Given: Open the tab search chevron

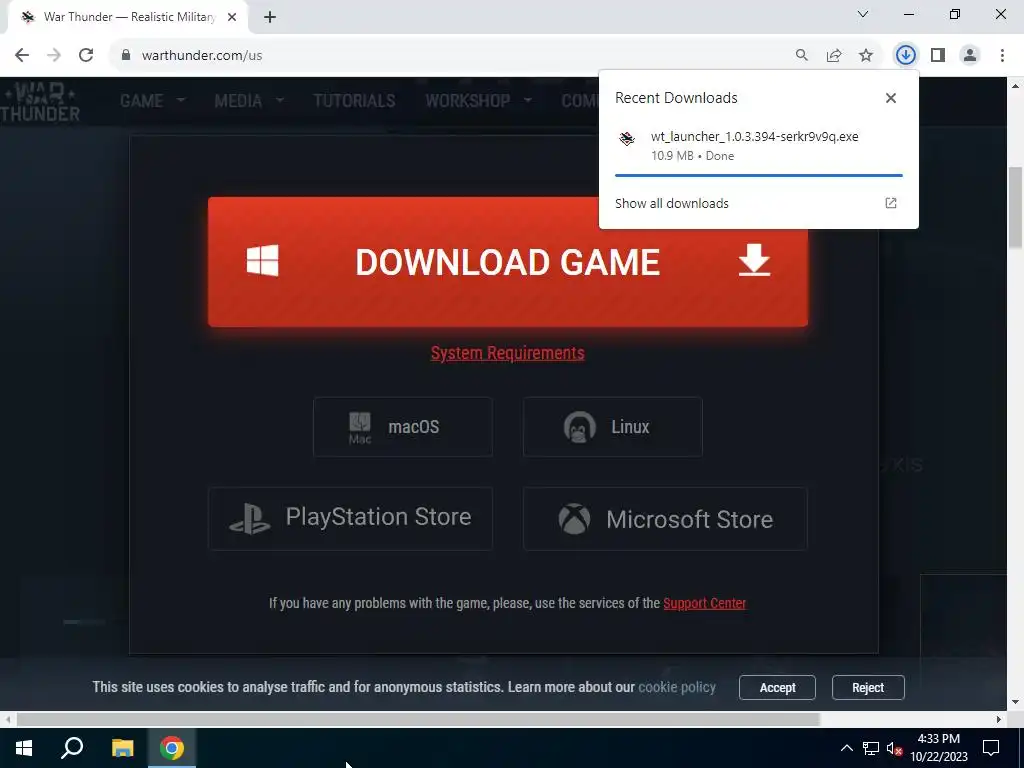Looking at the screenshot, I should coord(863,14).
